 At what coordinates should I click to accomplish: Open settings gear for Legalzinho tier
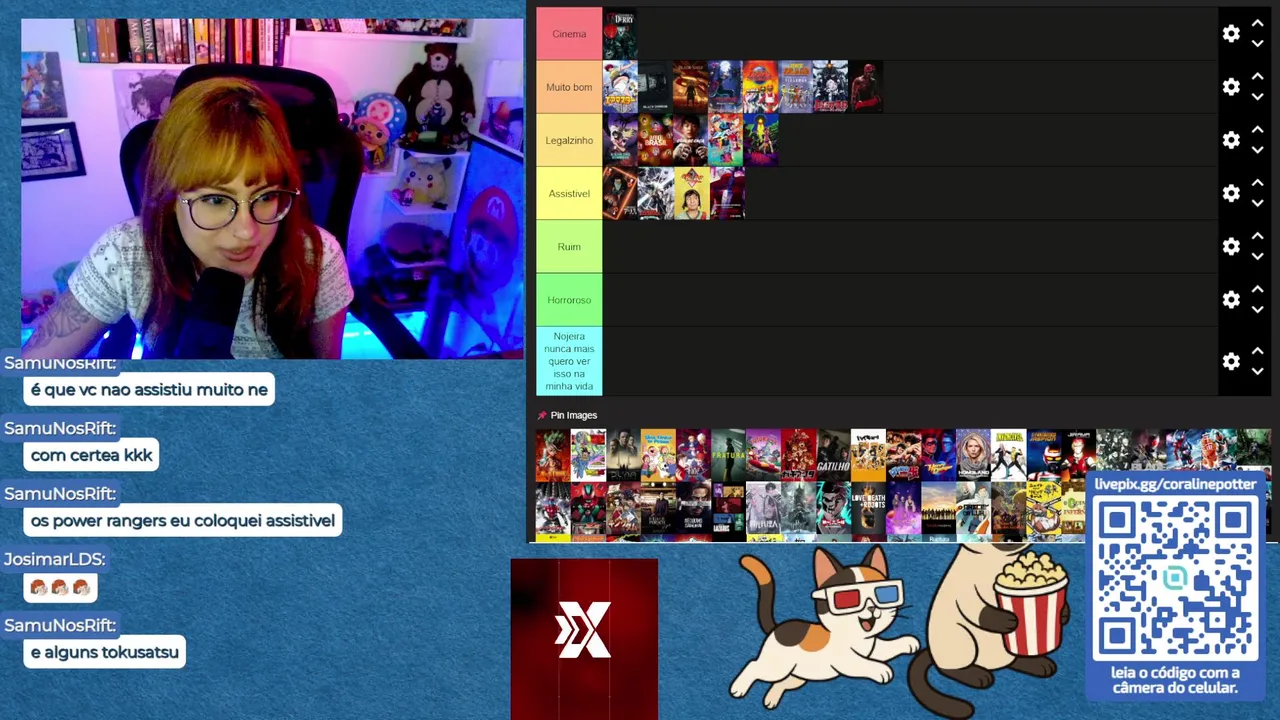pyautogui.click(x=1231, y=140)
